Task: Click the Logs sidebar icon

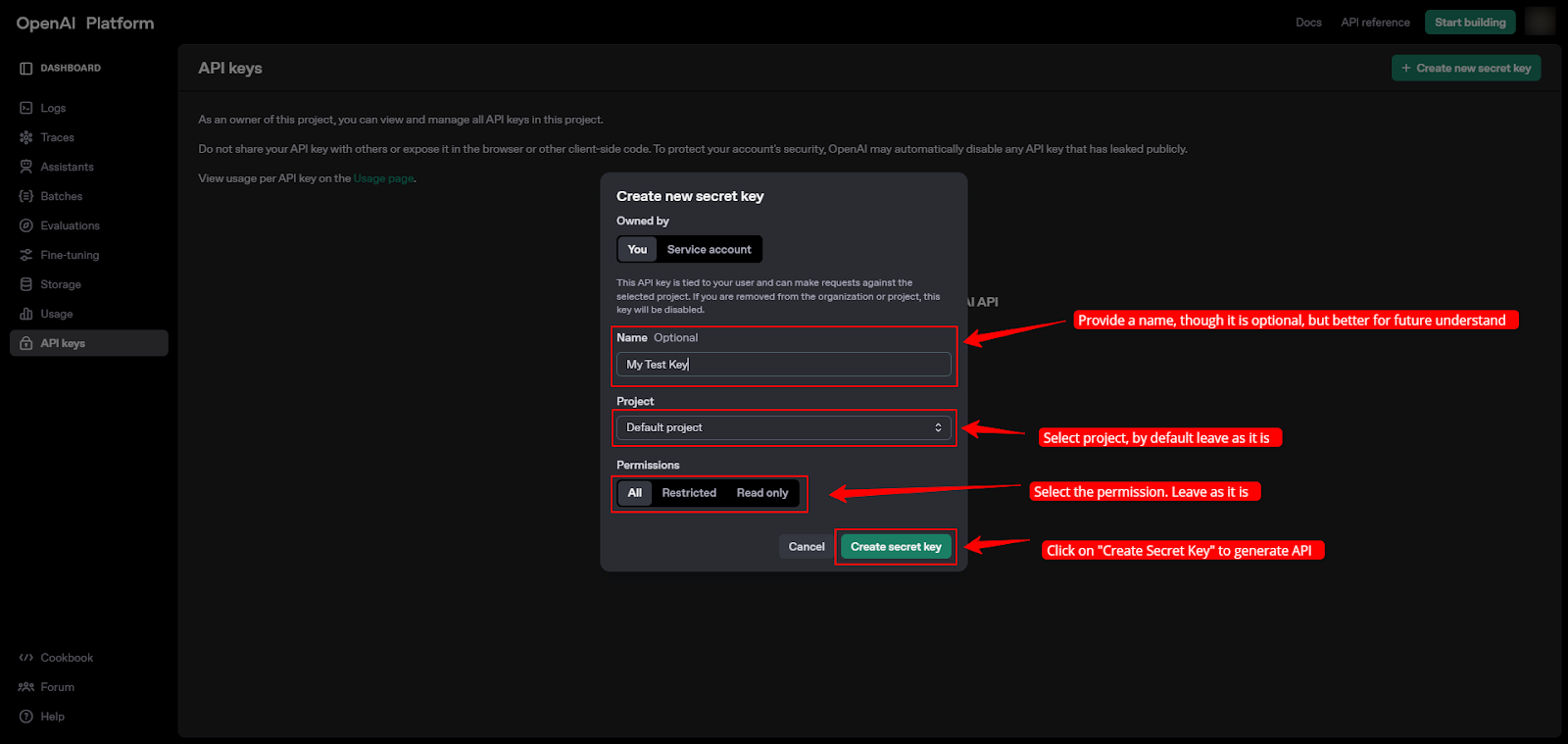Action: pyautogui.click(x=26, y=108)
